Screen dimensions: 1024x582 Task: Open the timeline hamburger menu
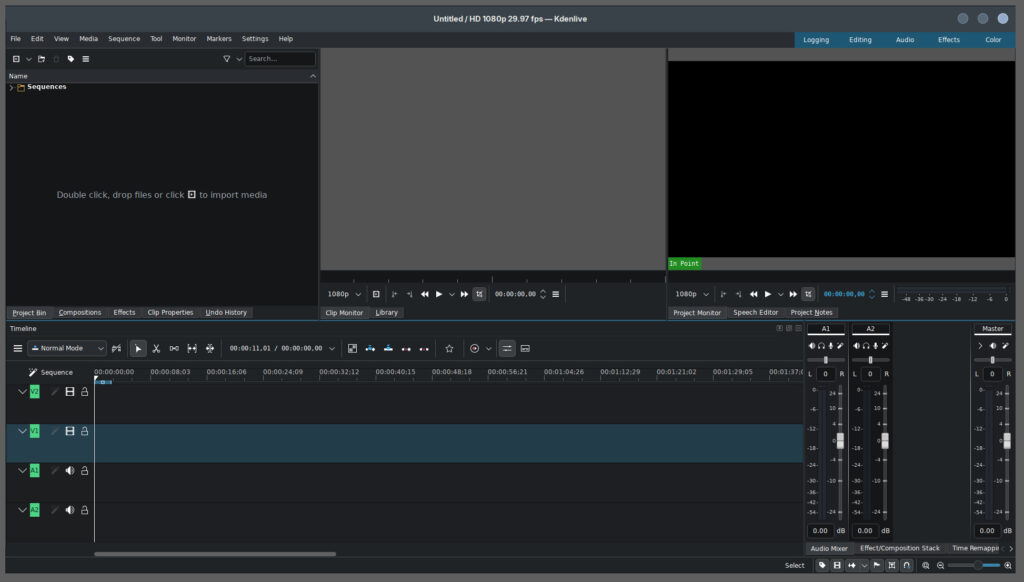point(17,348)
